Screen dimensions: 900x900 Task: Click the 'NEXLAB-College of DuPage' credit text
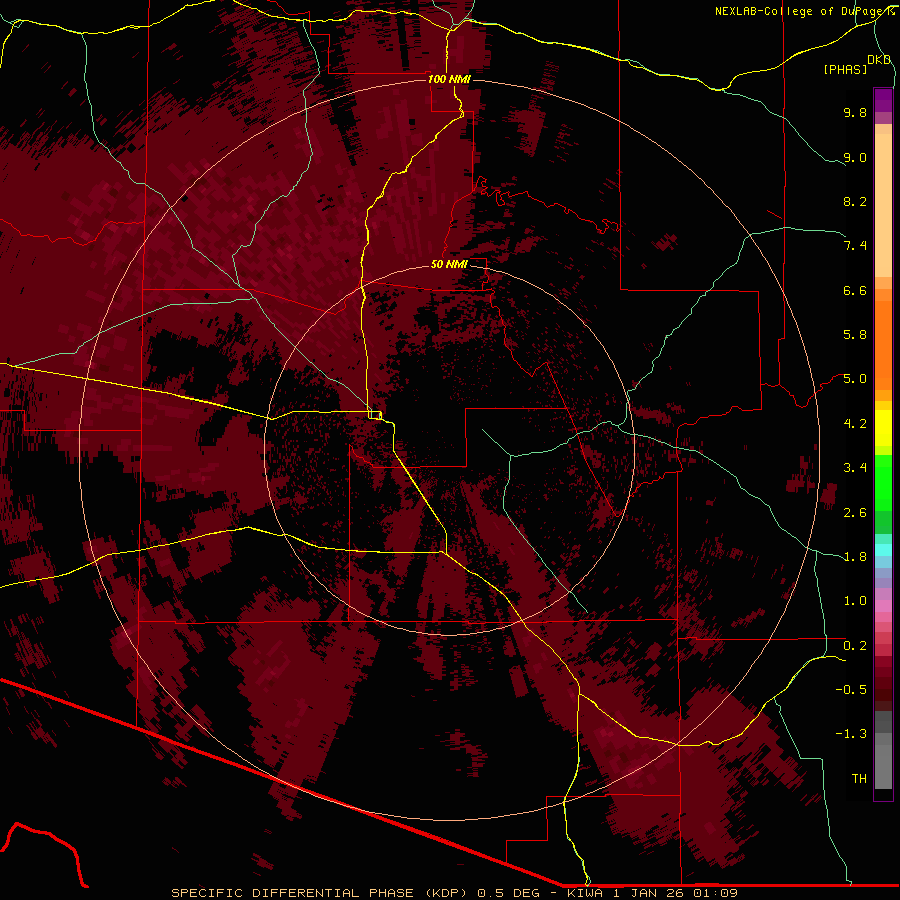[798, 11]
